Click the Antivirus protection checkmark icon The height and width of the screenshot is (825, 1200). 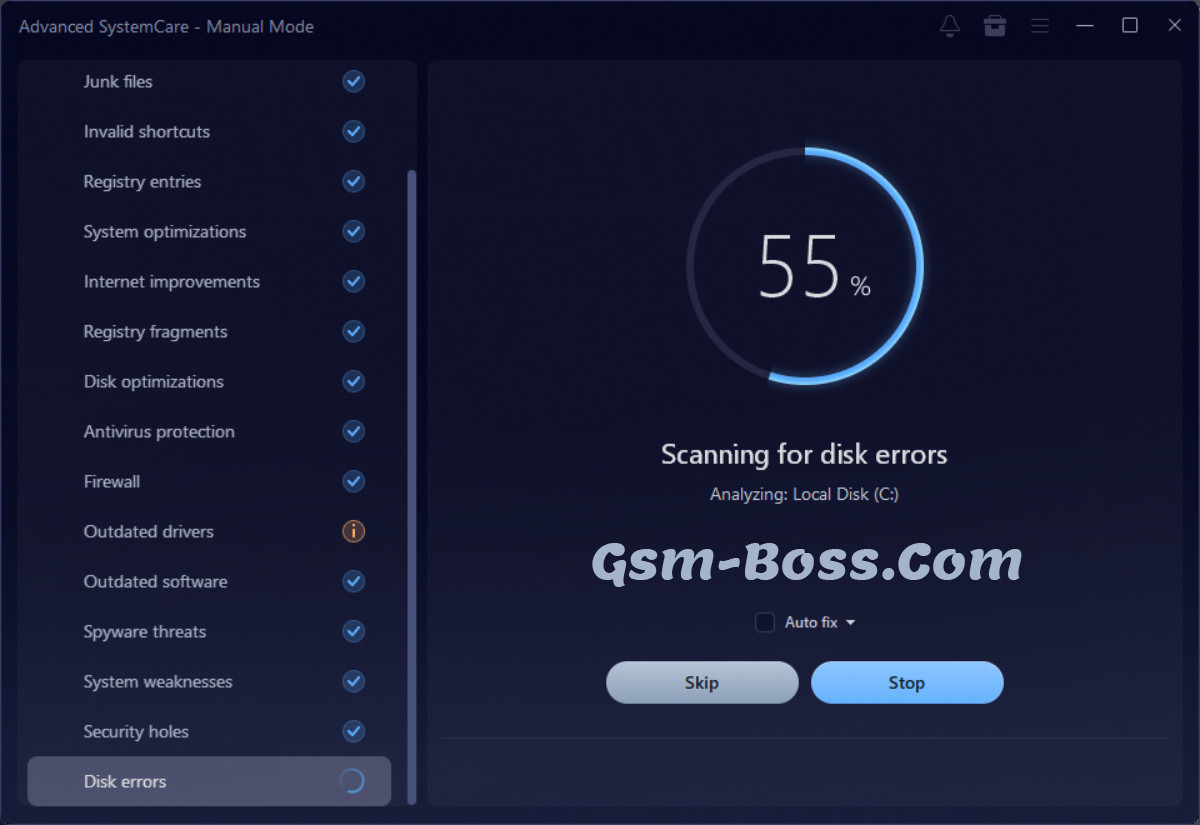coord(354,431)
